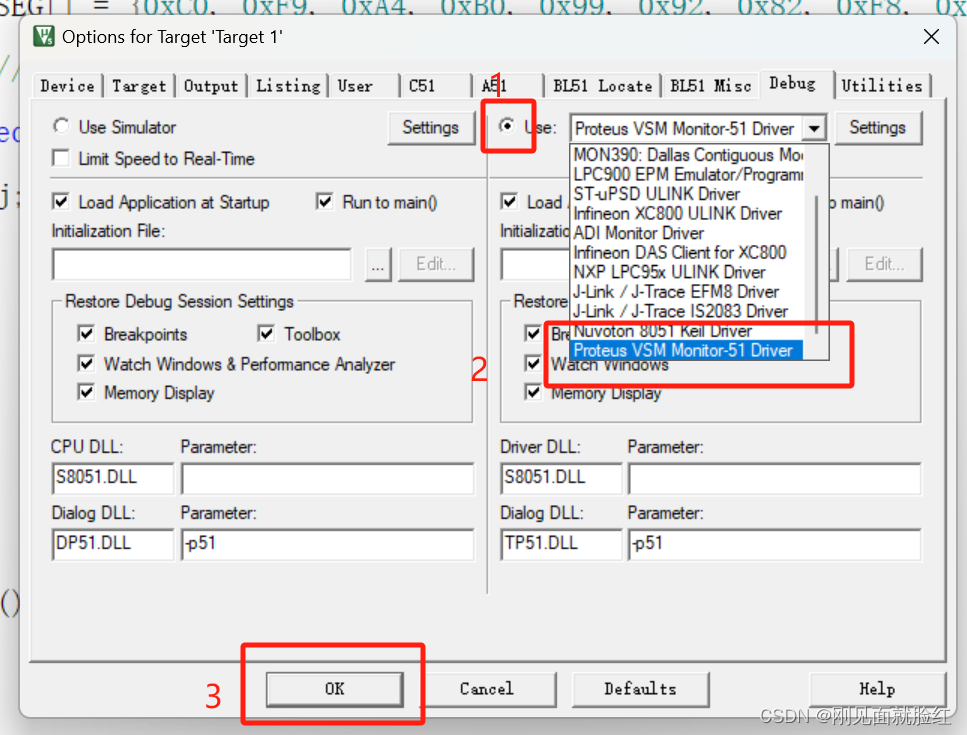Switch to the Device tab
967x735 pixels.
(68, 86)
